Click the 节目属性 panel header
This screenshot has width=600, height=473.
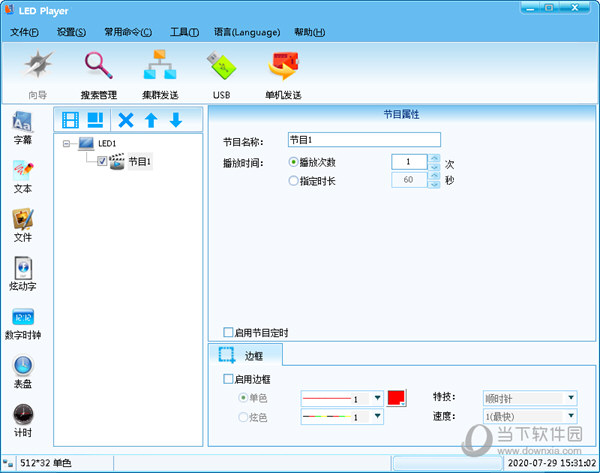pyautogui.click(x=401, y=114)
